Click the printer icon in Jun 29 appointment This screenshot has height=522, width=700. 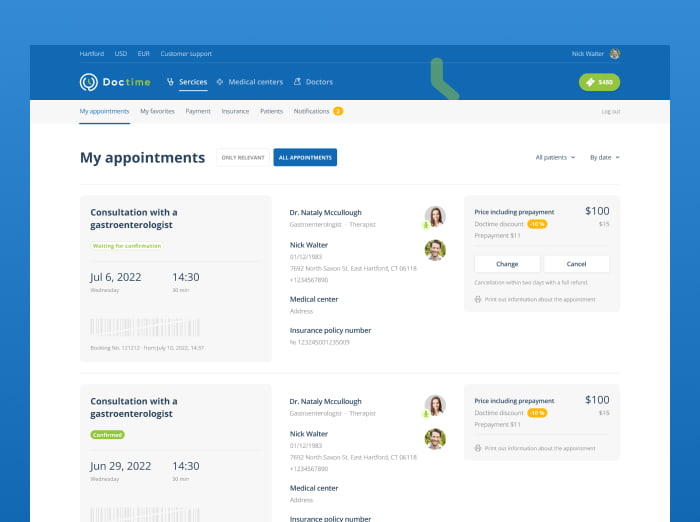[478, 448]
